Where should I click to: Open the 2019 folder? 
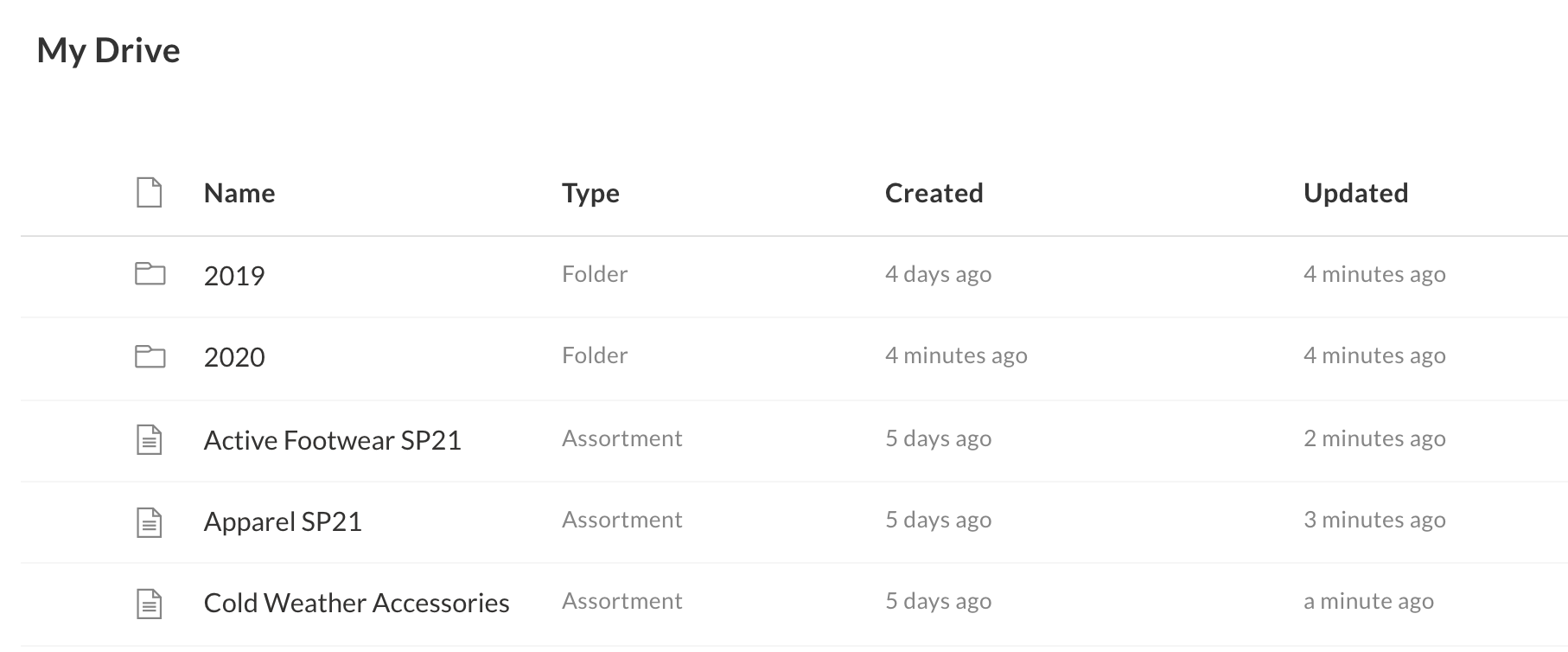[234, 276]
